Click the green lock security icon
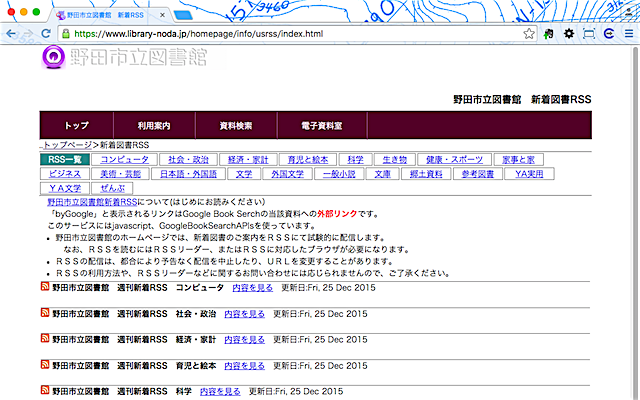The image size is (640, 400). point(65,33)
